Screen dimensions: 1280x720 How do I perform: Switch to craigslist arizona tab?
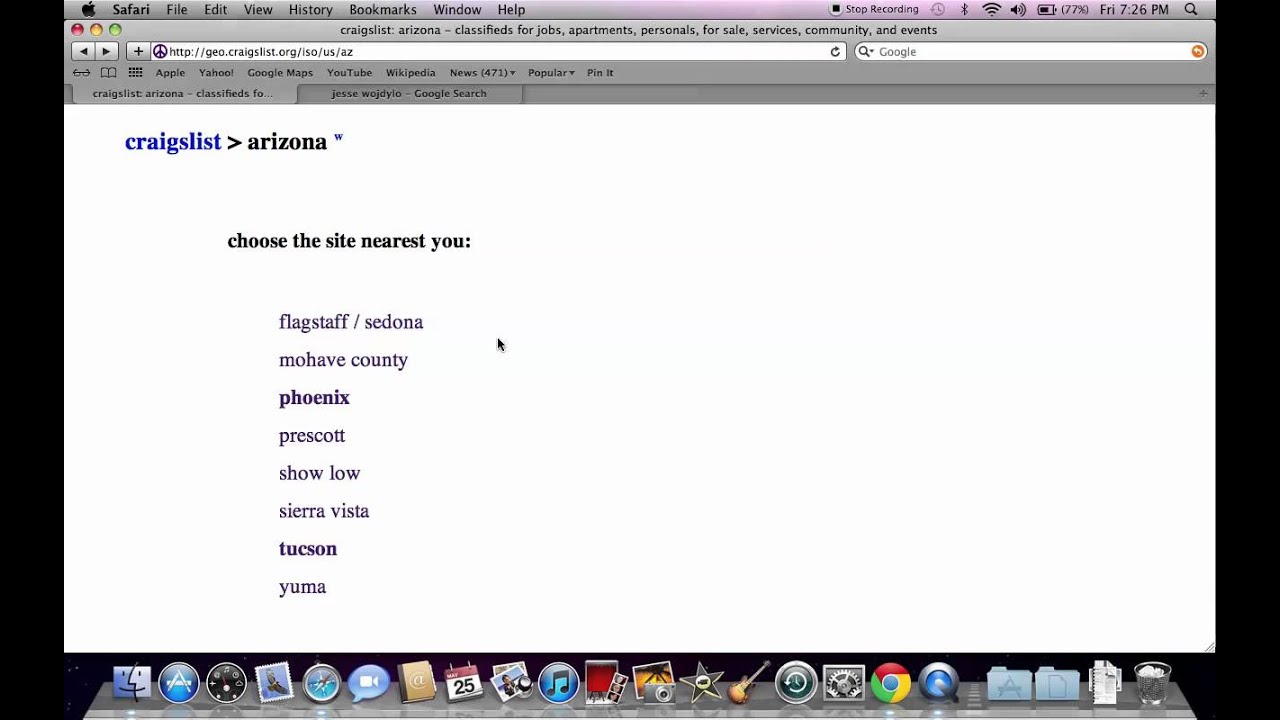(x=182, y=93)
